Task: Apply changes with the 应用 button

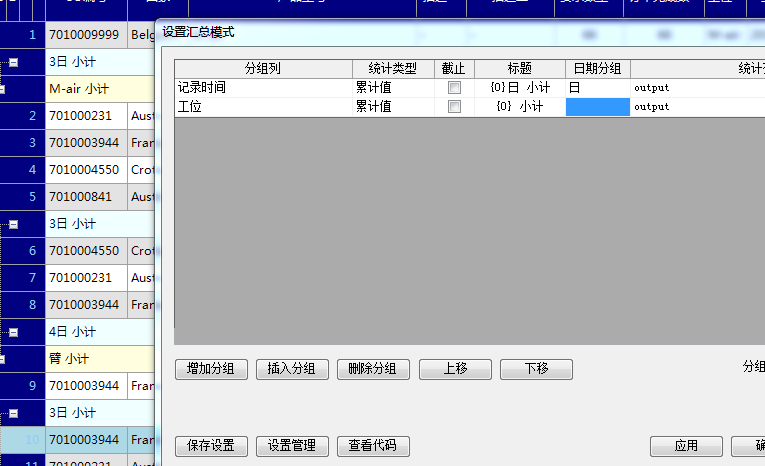Action: [x=686, y=446]
